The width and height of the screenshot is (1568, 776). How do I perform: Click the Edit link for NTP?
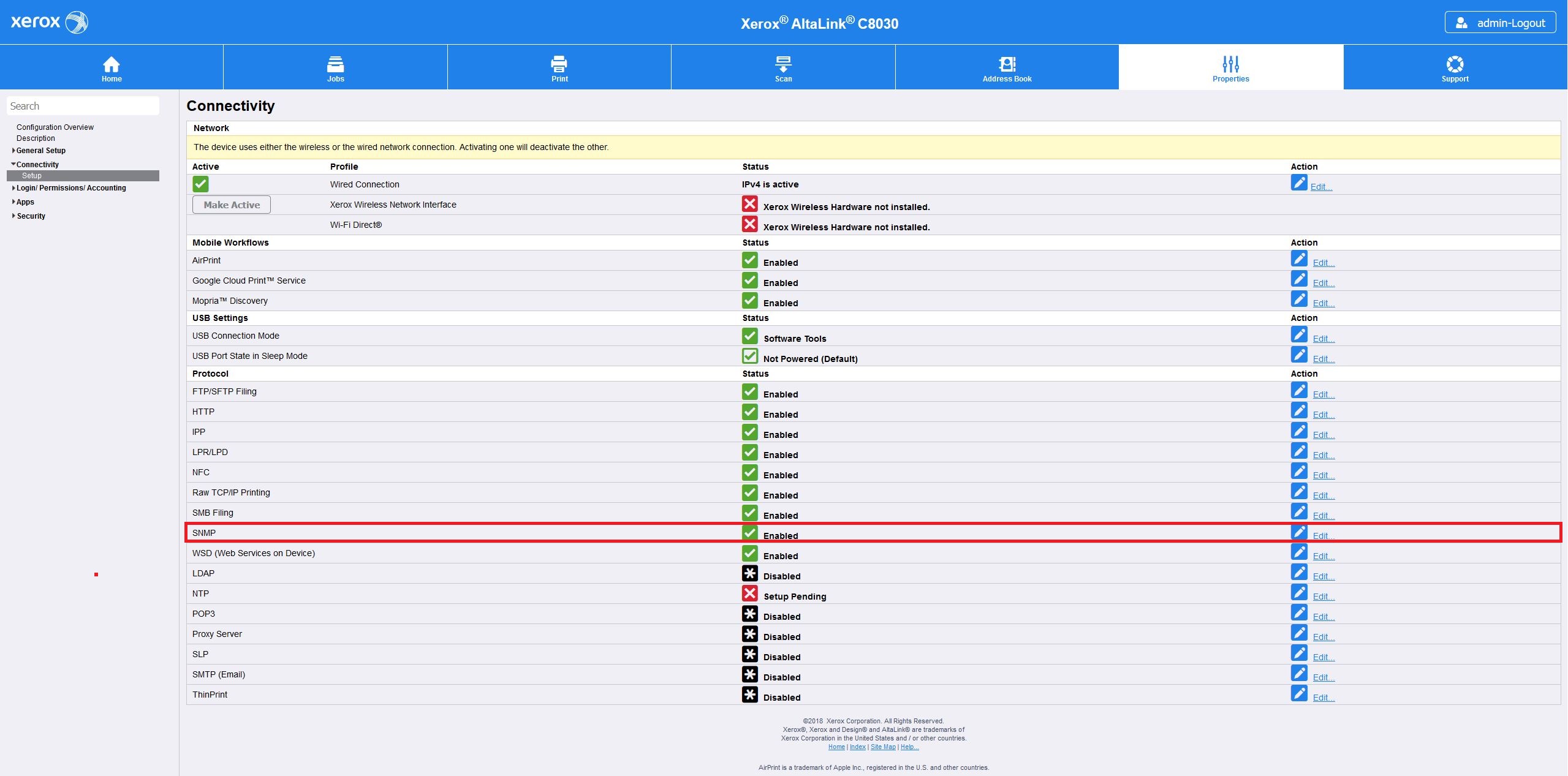point(1322,595)
